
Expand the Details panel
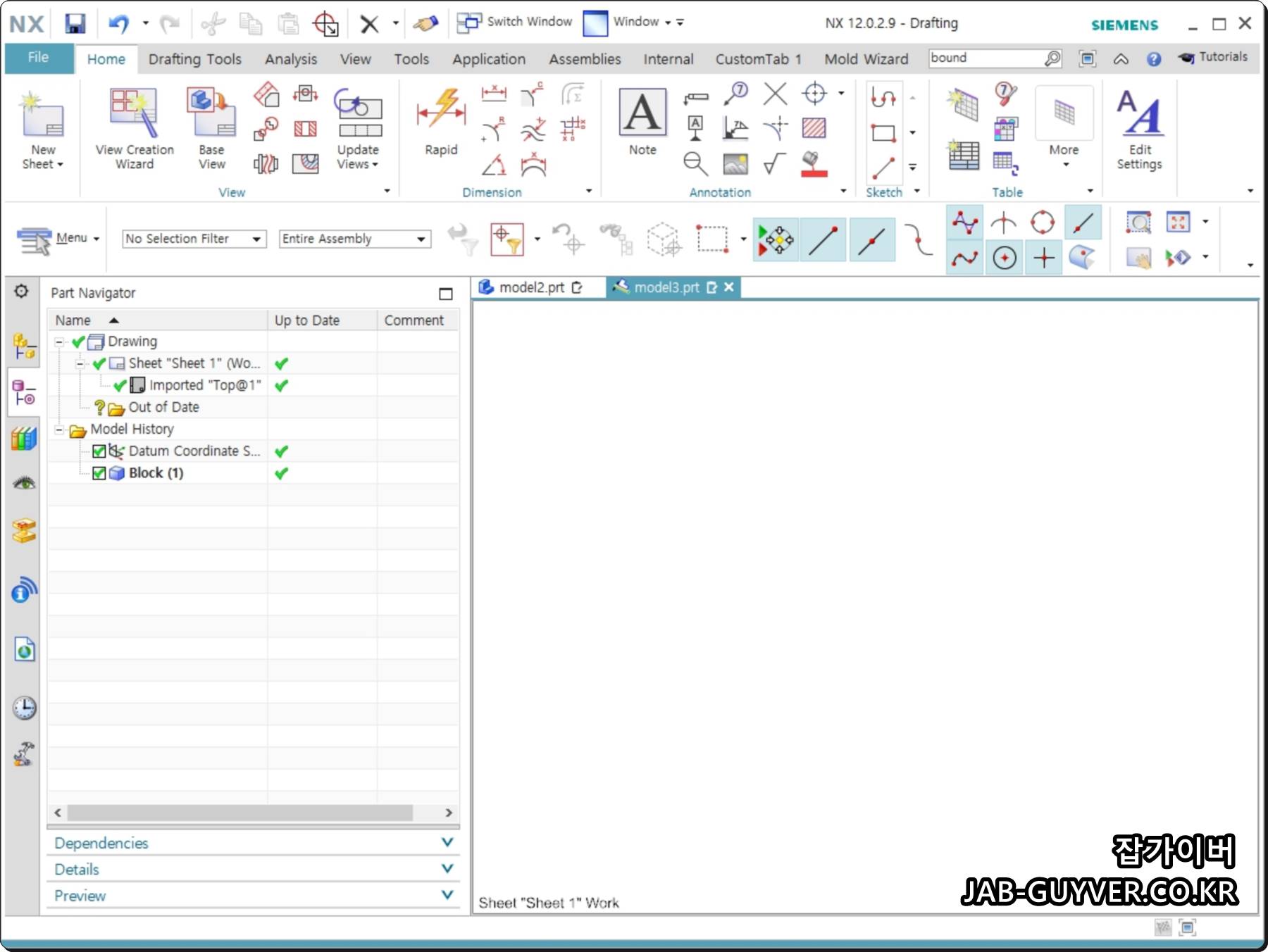click(253, 869)
